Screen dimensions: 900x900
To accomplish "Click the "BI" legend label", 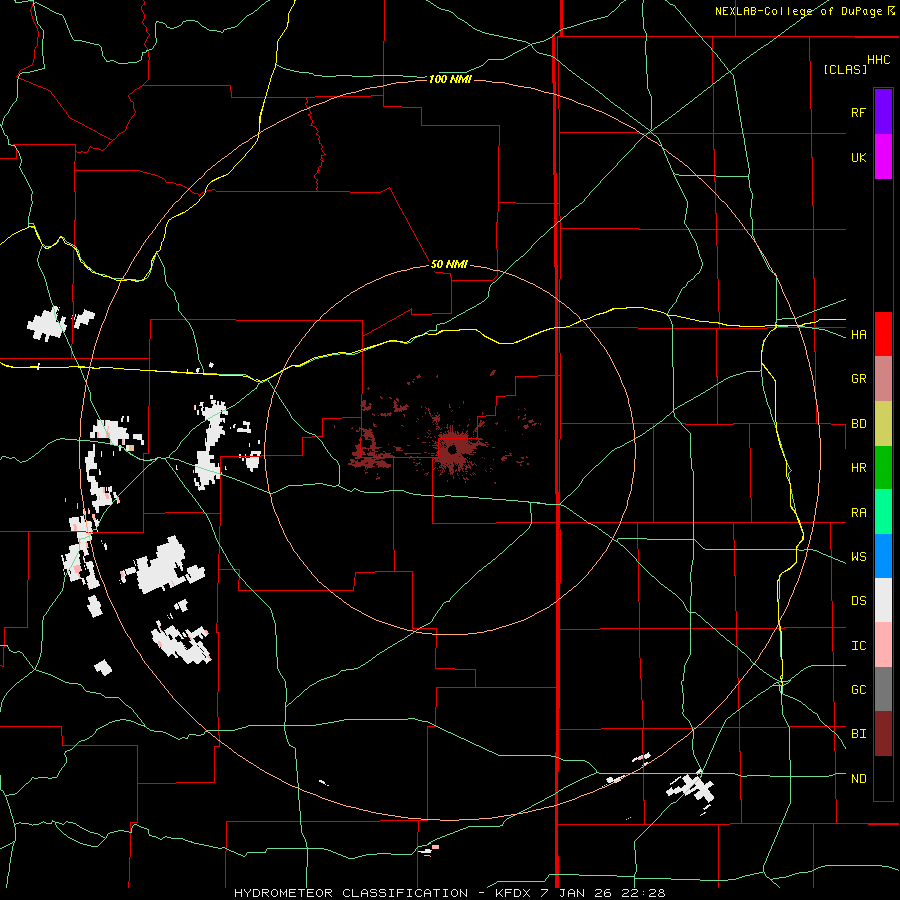I will tap(858, 734).
